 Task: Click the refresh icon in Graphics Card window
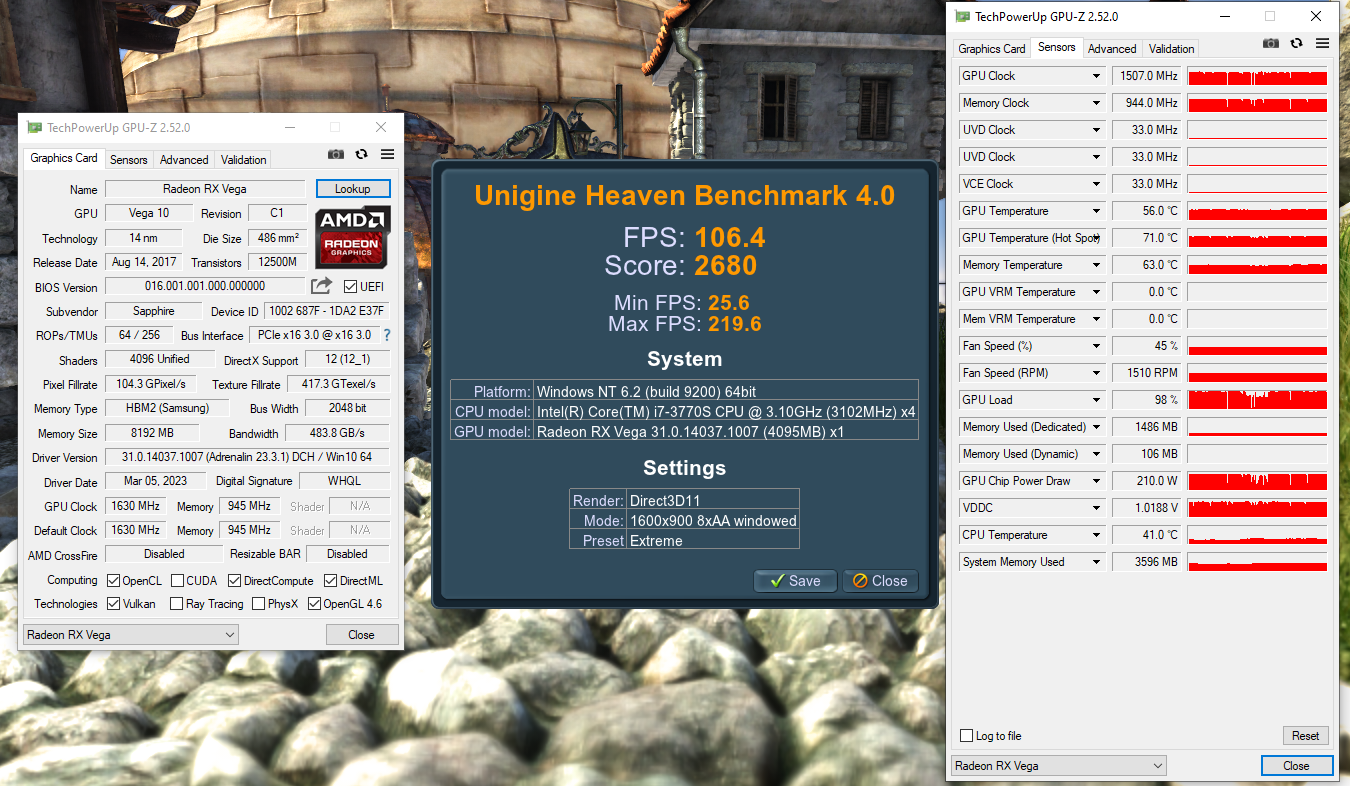[x=362, y=154]
